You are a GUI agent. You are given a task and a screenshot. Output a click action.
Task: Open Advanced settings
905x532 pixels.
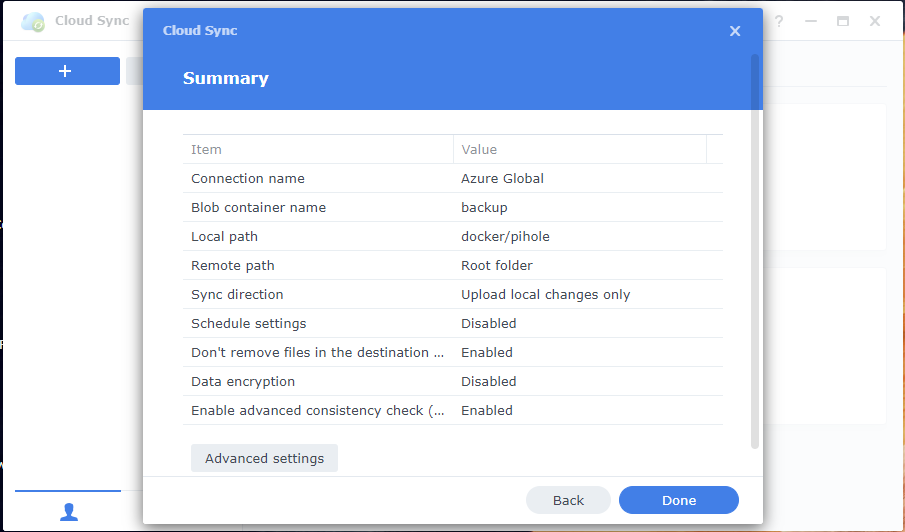tap(264, 458)
